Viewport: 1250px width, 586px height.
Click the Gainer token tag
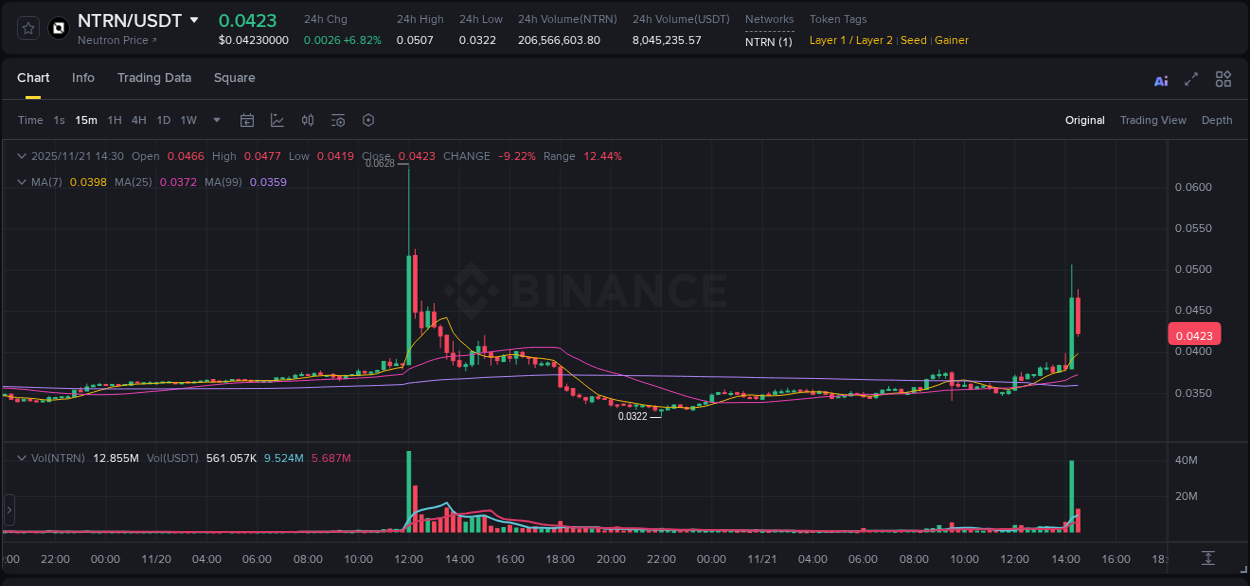pyautogui.click(x=951, y=40)
